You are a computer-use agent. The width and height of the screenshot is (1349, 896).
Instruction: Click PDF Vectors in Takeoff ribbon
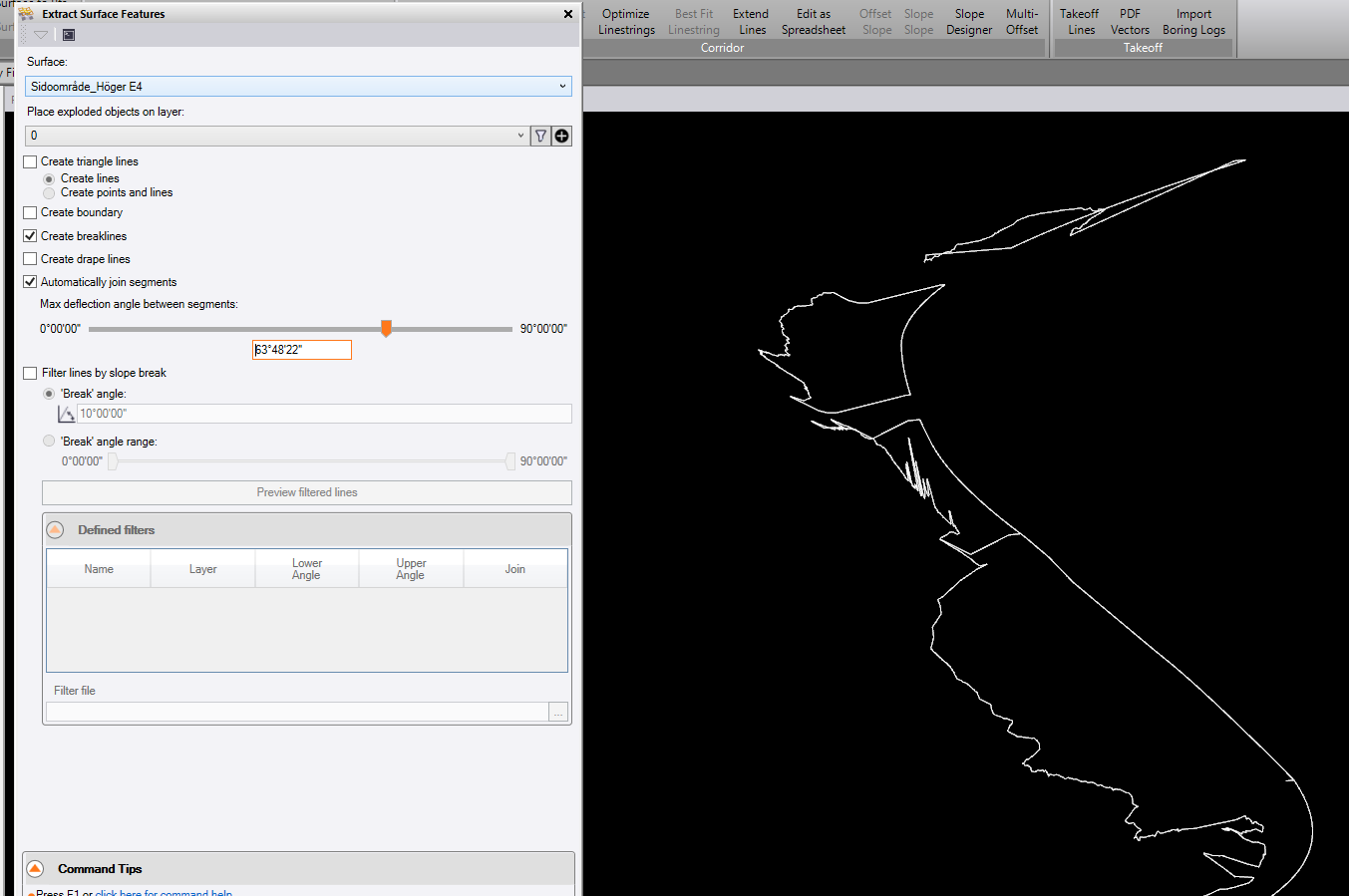(x=1130, y=22)
